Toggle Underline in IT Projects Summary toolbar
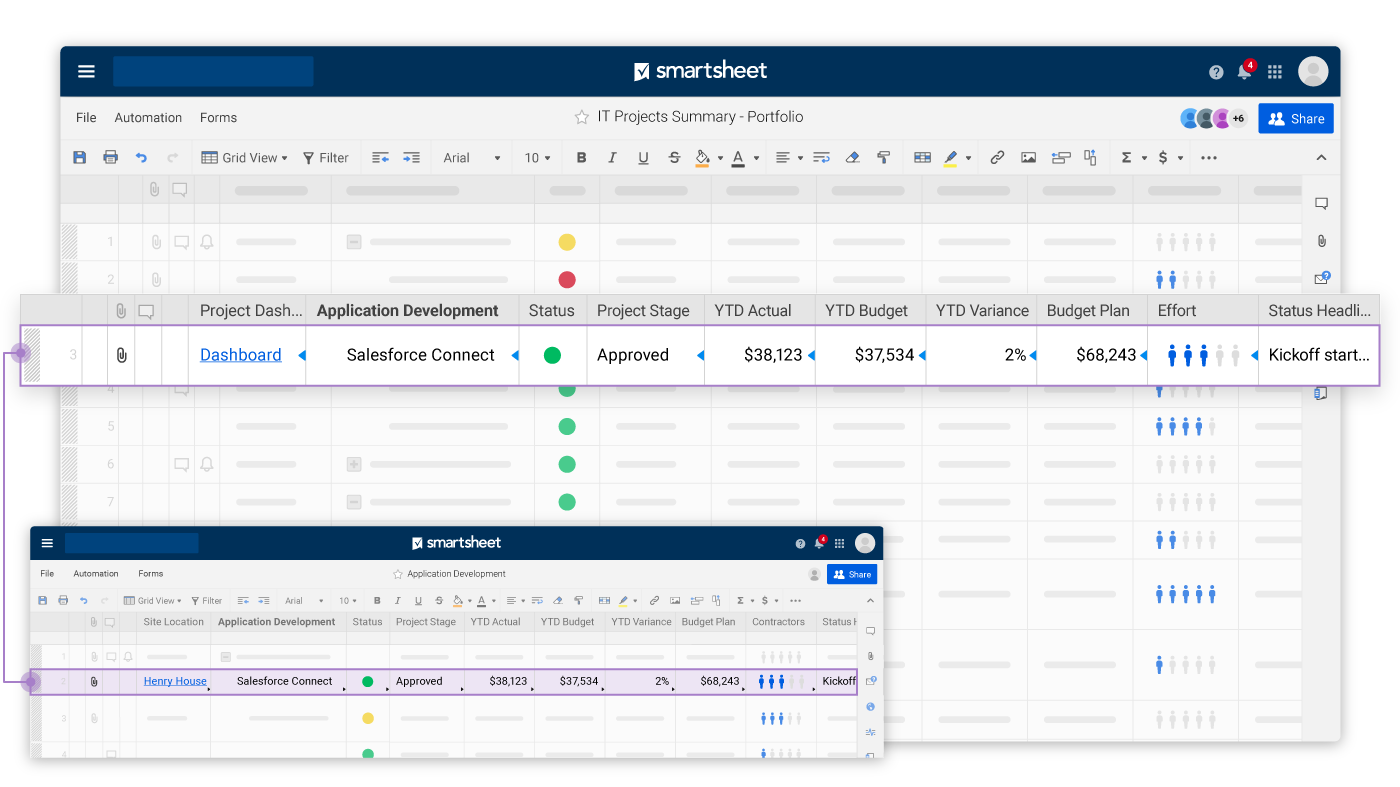Screen dimensions: 1400x787 coord(643,157)
